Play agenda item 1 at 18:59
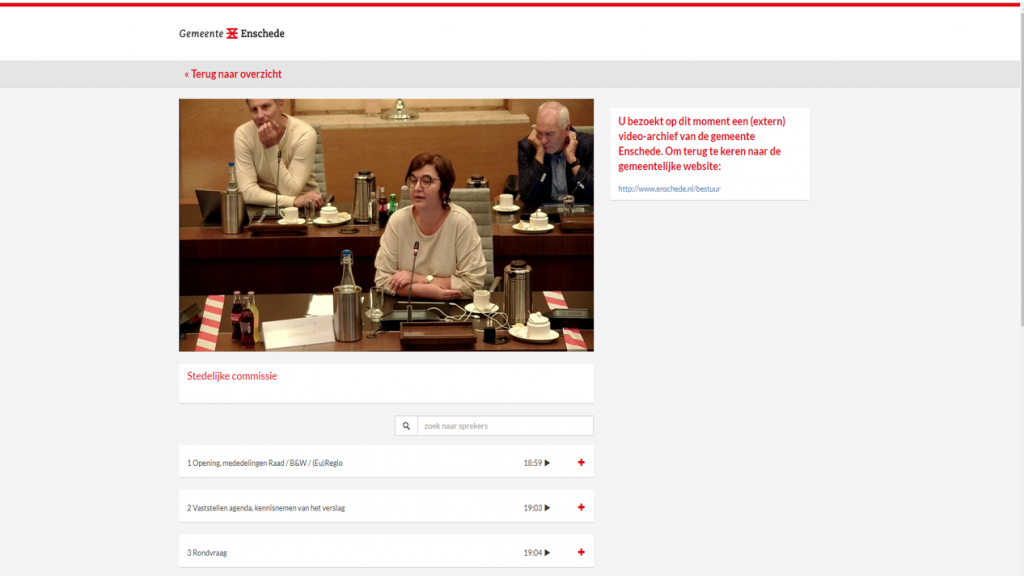The image size is (1024, 576). pyautogui.click(x=537, y=463)
